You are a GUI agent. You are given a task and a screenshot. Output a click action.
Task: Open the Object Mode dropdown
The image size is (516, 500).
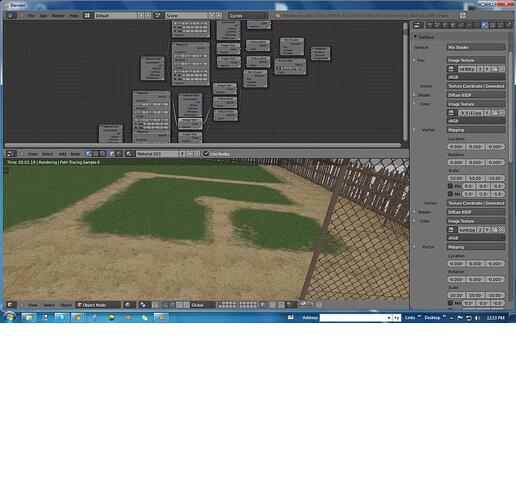tap(98, 305)
